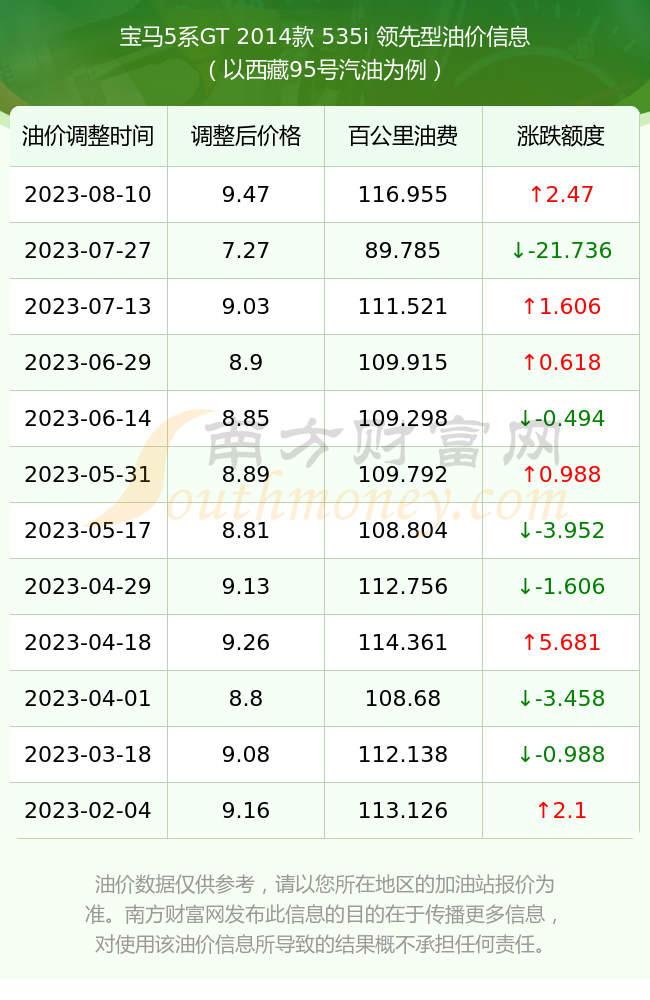Select price 9.03 in the 2023-07-13 row
Image resolution: width=650 pixels, height=1000 pixels.
[x=246, y=307]
